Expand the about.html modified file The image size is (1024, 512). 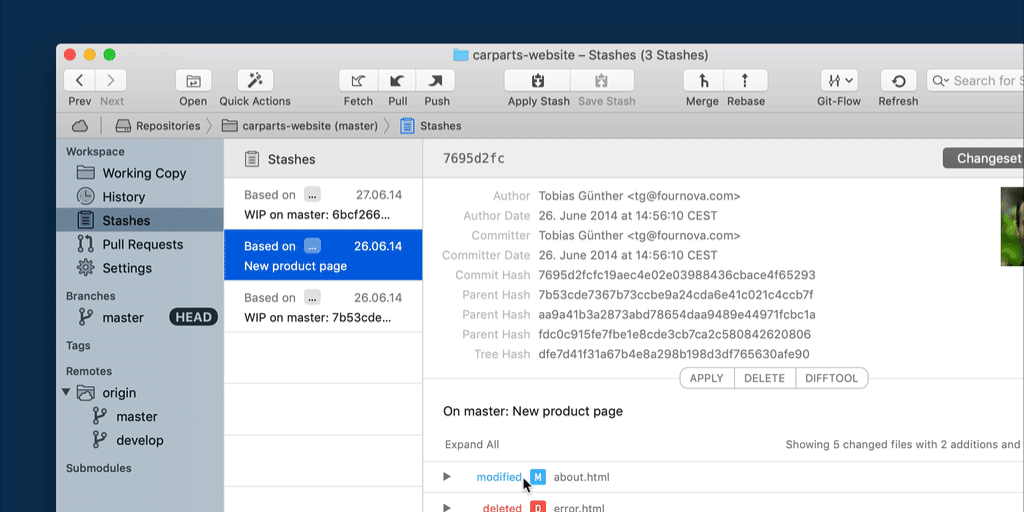(x=447, y=477)
